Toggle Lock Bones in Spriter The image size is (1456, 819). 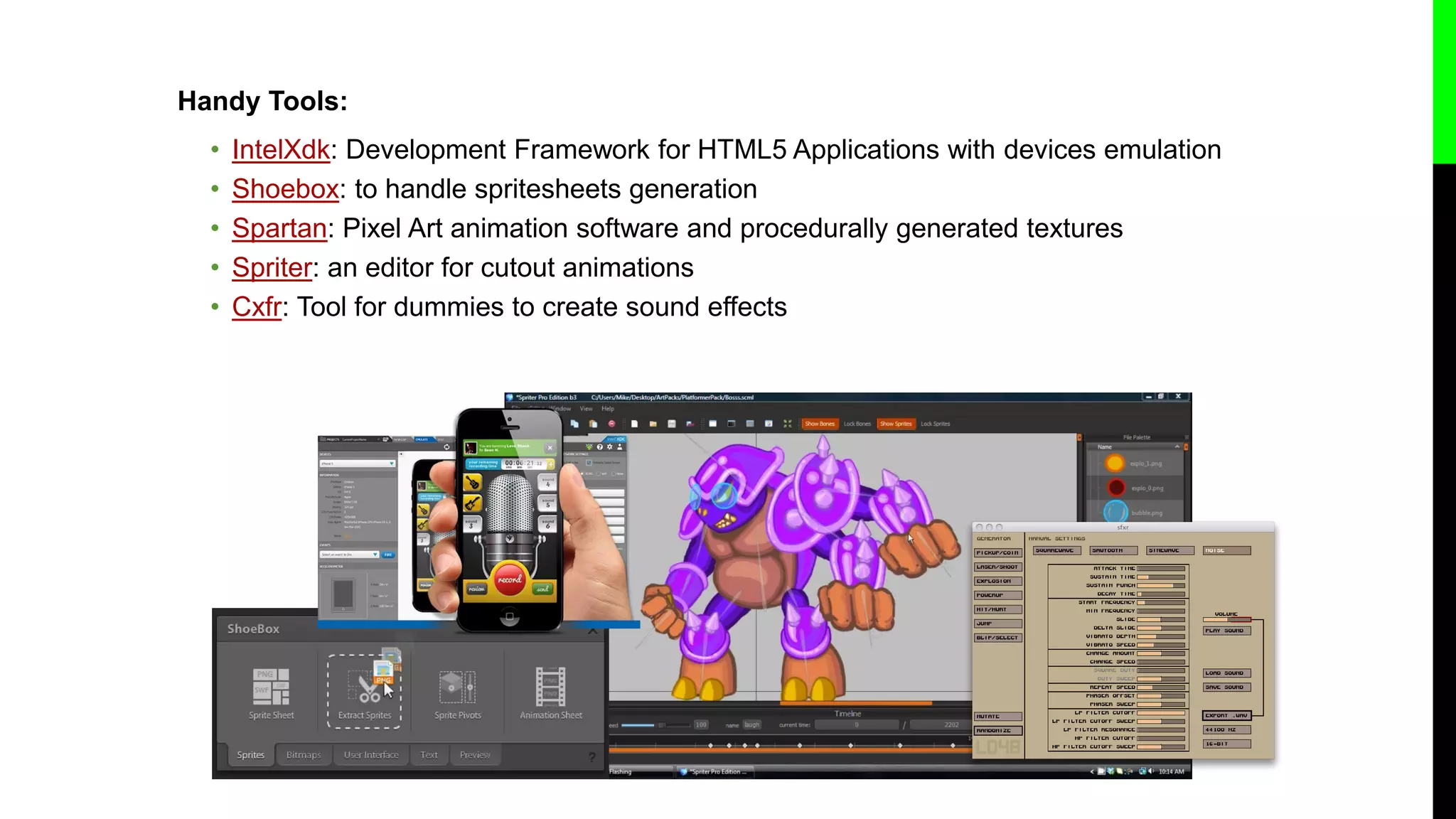point(857,424)
